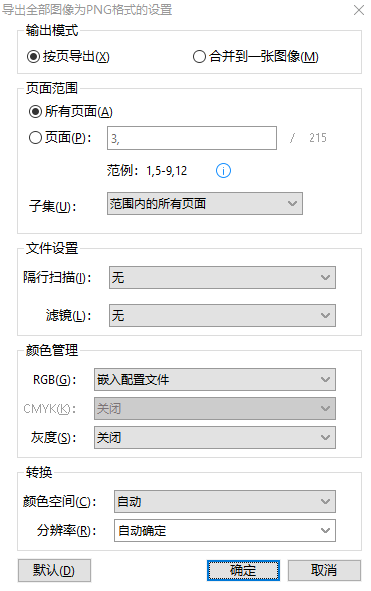Click the disabled CMYK dropdown
371x591 pixels.
(x=215, y=409)
